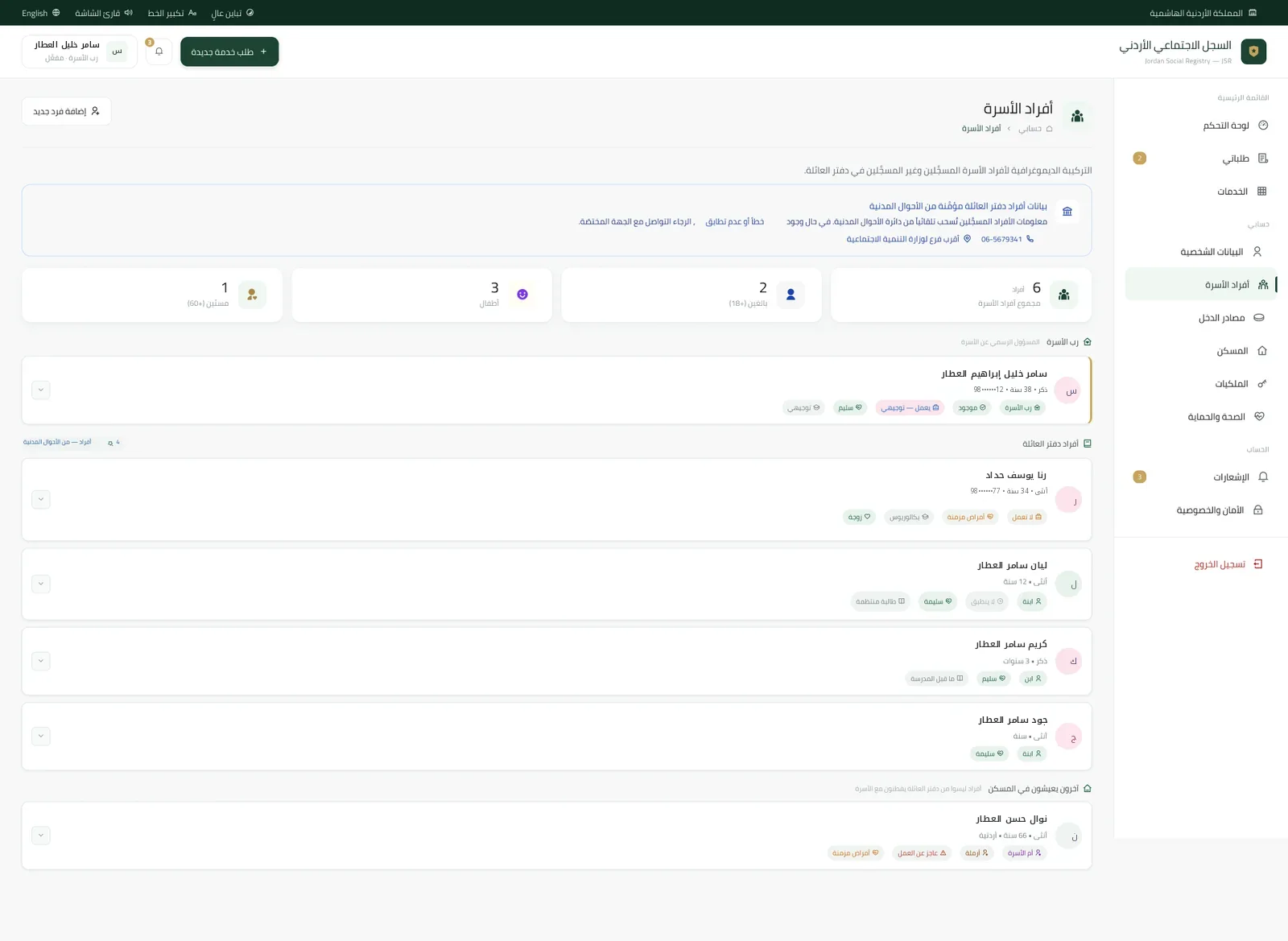Click the house icon beside آخرون يعيشون في المسكن
The width and height of the screenshot is (1288, 941).
tap(1088, 789)
